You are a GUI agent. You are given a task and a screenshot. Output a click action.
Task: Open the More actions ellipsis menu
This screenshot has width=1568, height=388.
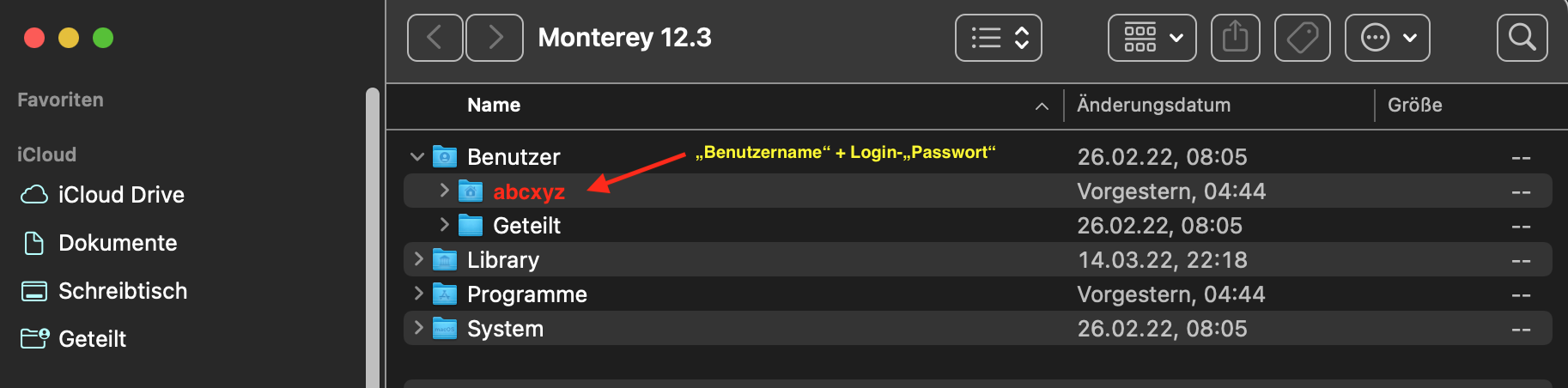[1387, 38]
